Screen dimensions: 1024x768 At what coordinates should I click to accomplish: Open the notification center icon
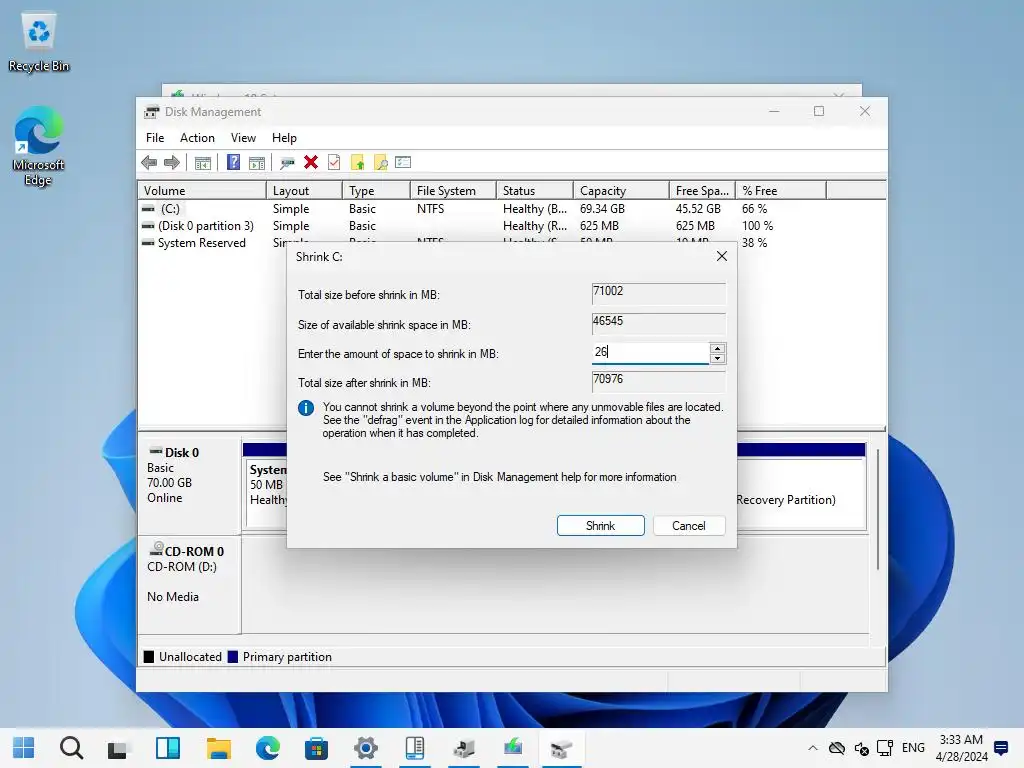point(1000,748)
